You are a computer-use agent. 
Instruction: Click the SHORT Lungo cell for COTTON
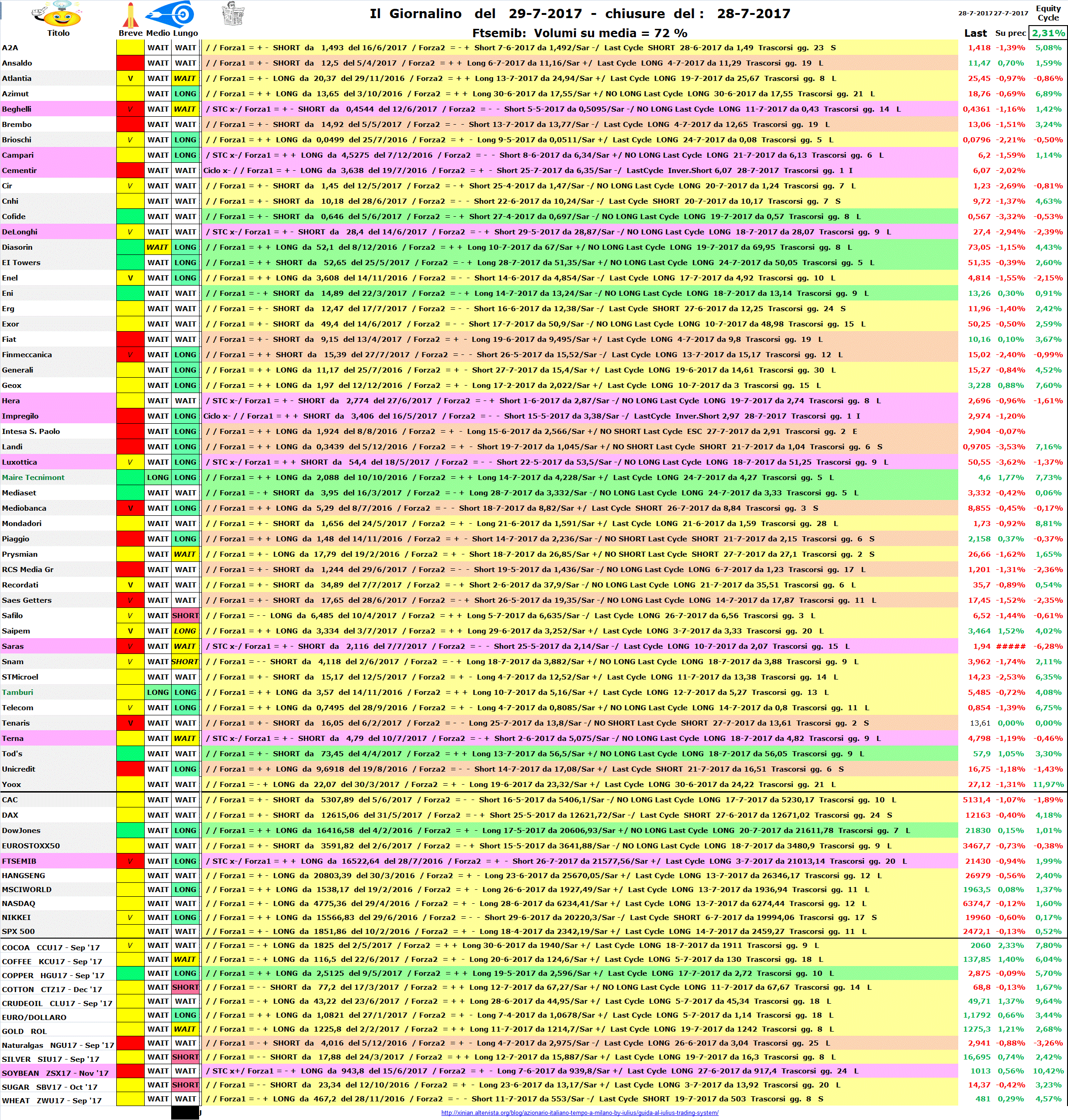(186, 987)
